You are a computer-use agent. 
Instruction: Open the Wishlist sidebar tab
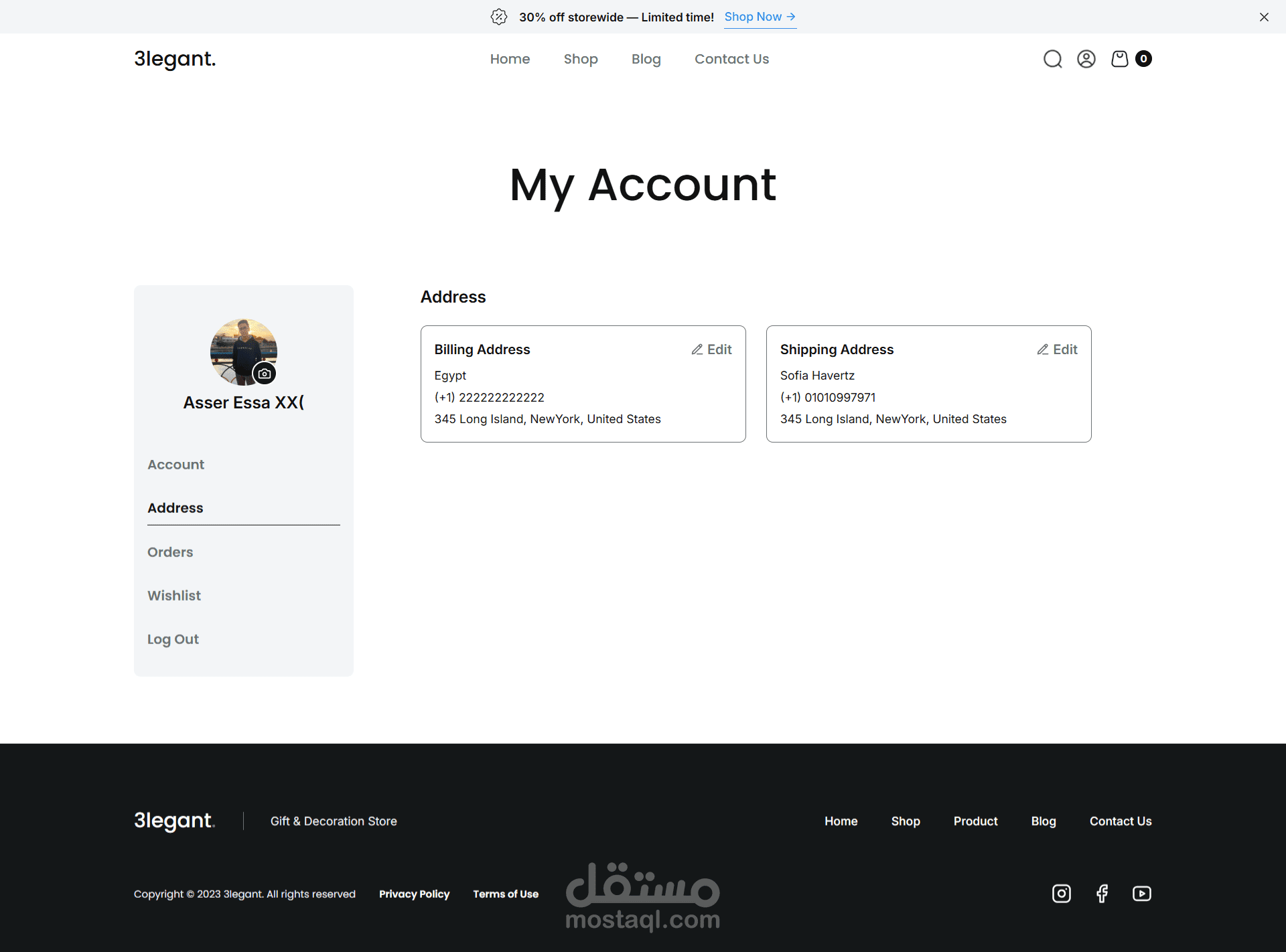tap(174, 596)
